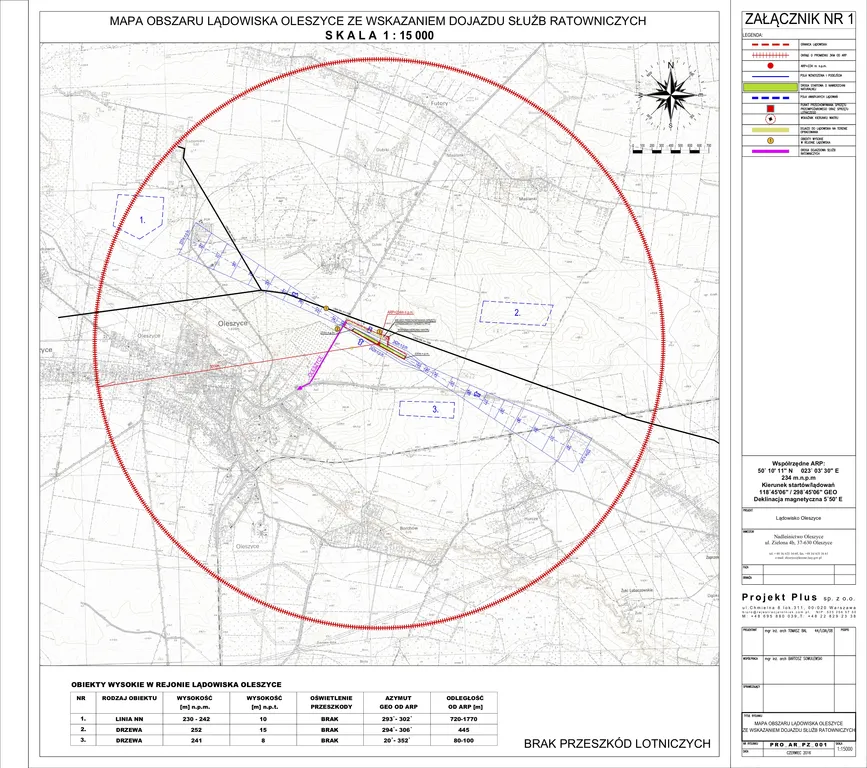Click the 'PRO_AR_PZ_001' drawing number
Viewport: 867px width, 768px height.
798,745
